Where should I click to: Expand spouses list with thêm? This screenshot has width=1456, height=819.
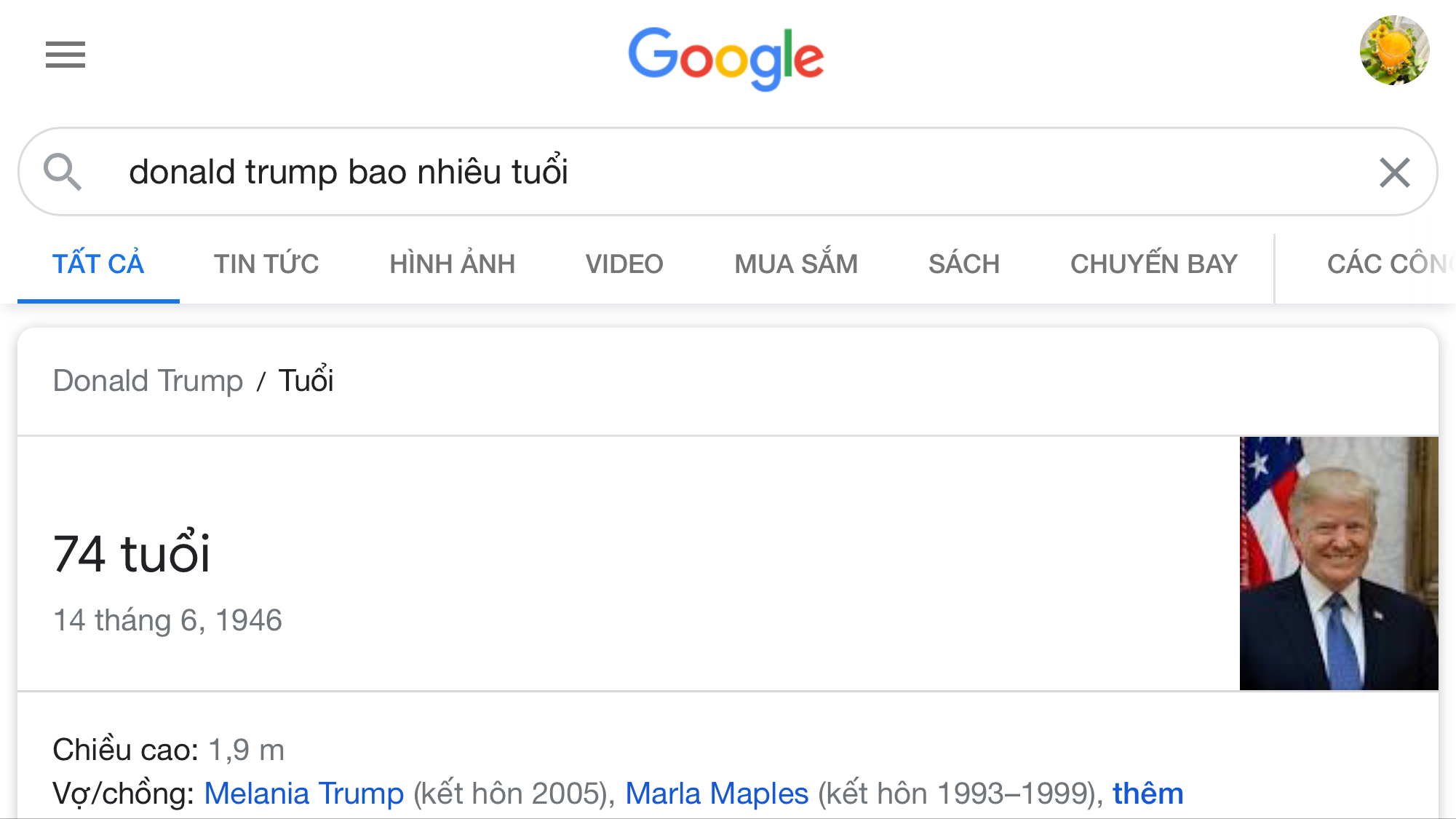click(1147, 794)
